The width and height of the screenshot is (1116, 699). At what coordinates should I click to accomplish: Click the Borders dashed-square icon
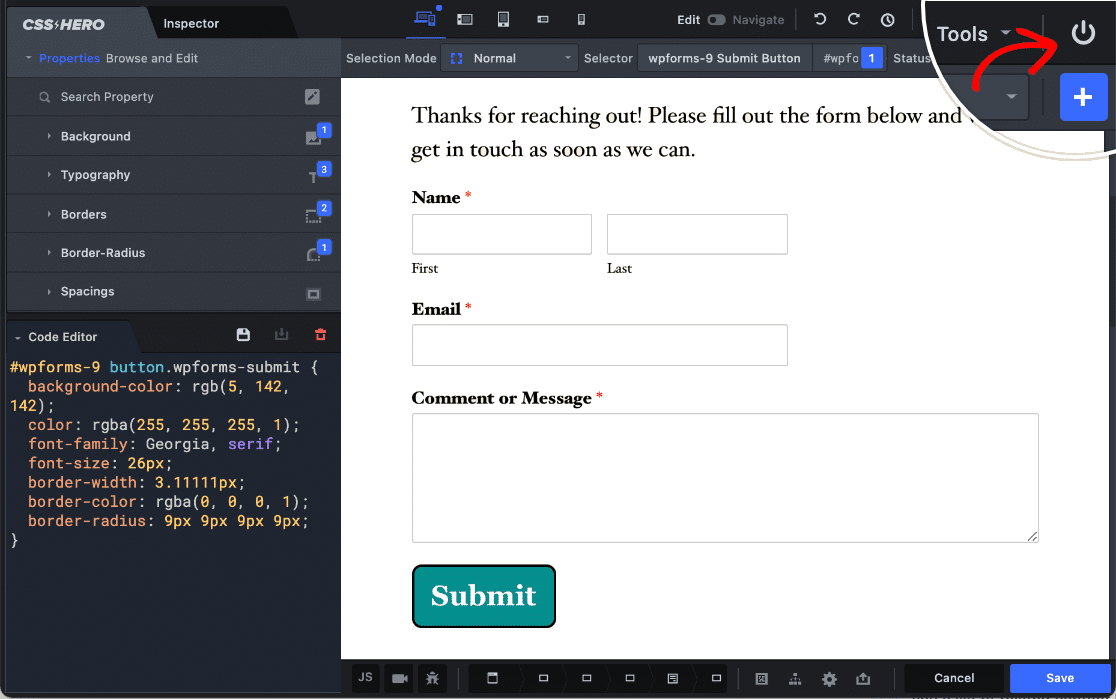[x=313, y=216]
